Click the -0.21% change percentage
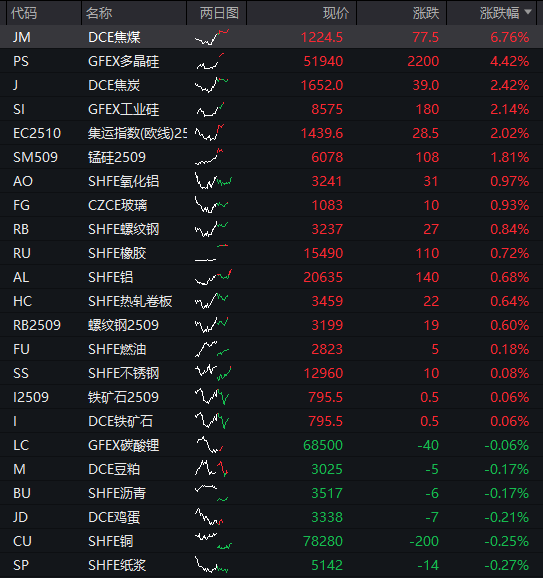Screen dimensions: 543x578 point(507,517)
